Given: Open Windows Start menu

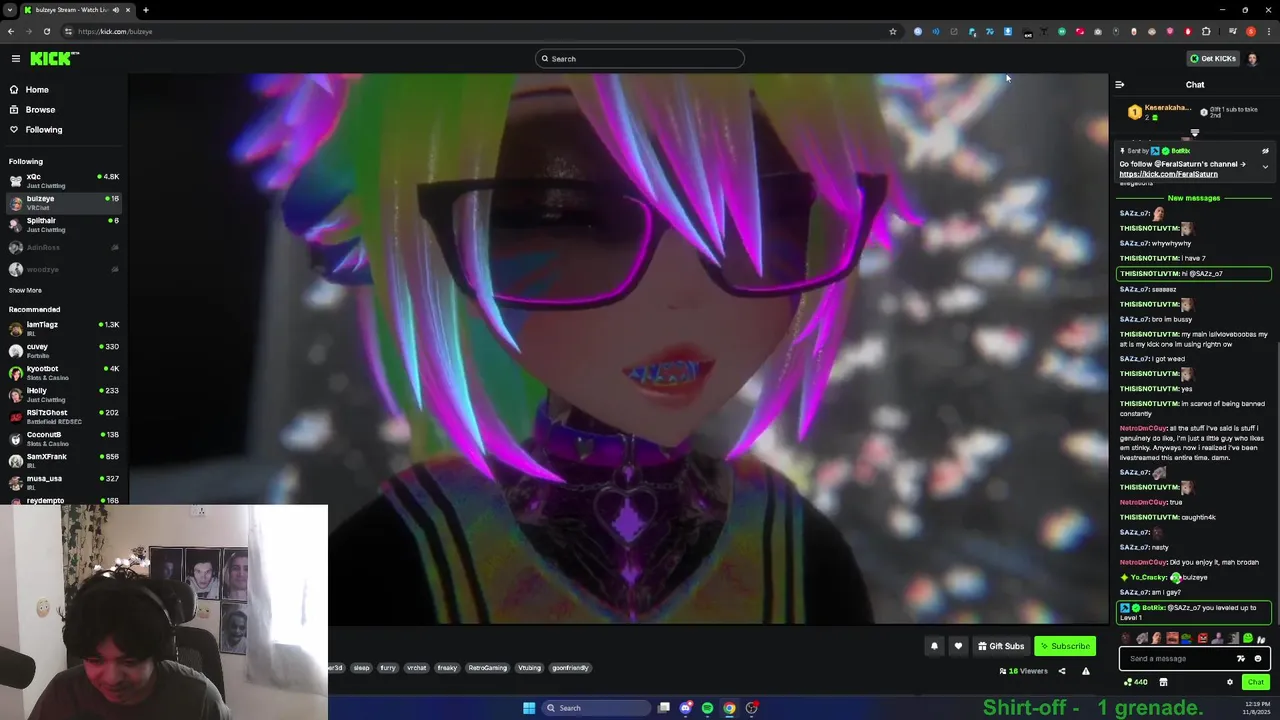Looking at the screenshot, I should point(529,708).
